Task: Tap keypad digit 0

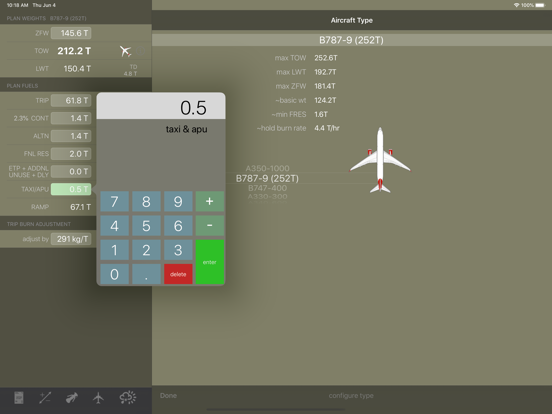Action: coord(114,274)
